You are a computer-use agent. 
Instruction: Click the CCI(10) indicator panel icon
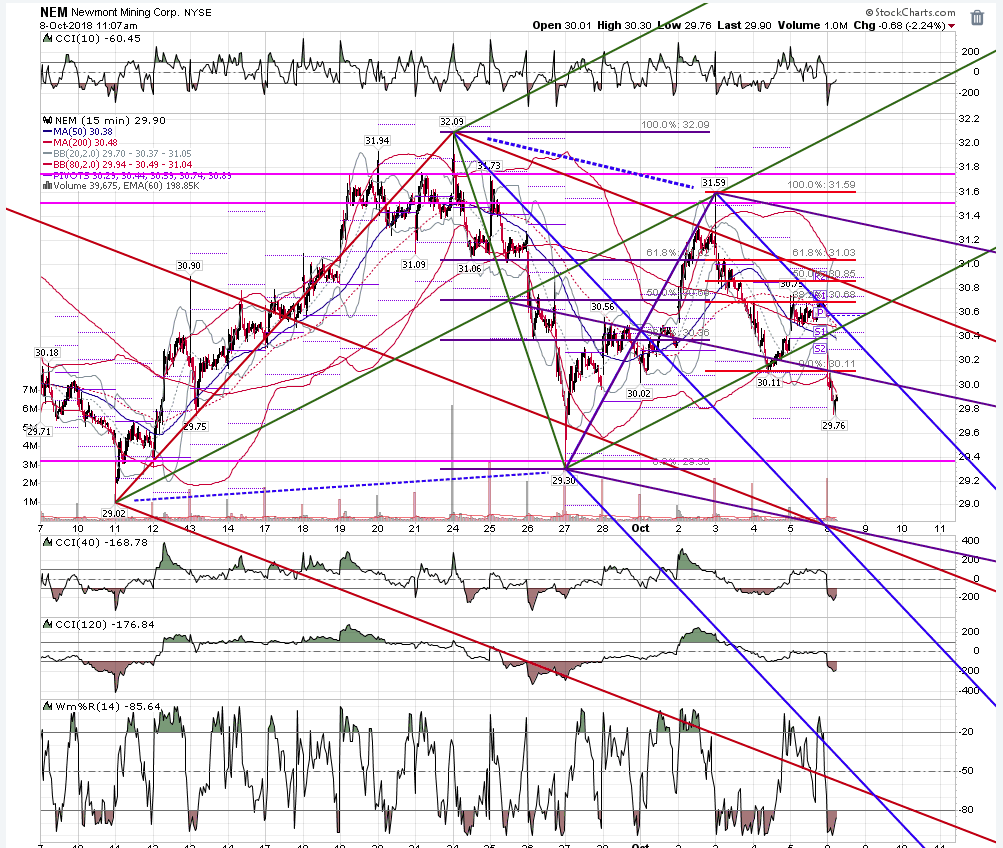coord(47,38)
